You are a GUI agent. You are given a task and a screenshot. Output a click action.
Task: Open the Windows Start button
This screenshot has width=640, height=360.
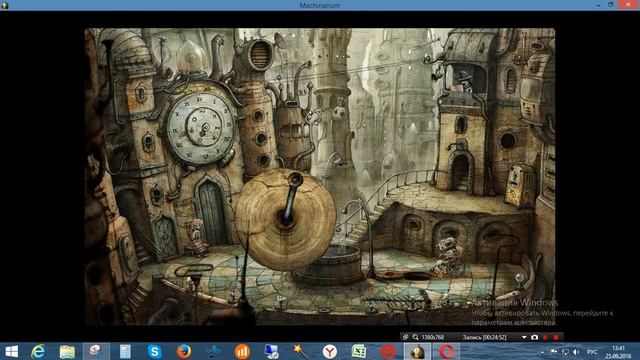[11, 351]
